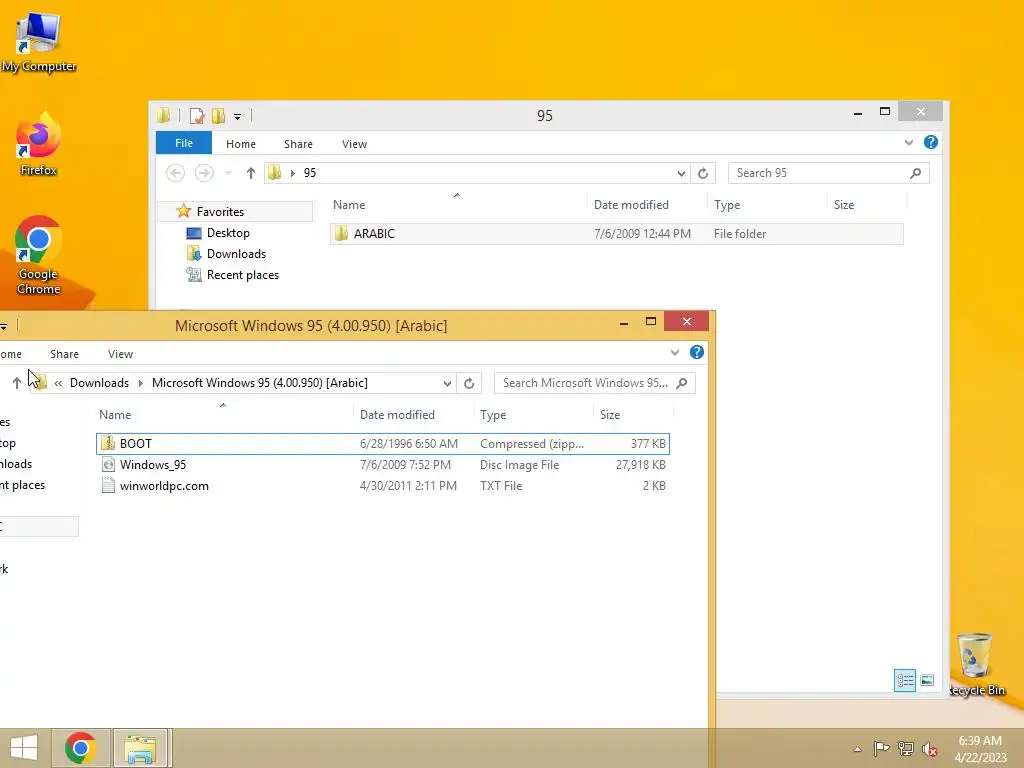Expand the ribbon in the 95 window

[908, 142]
